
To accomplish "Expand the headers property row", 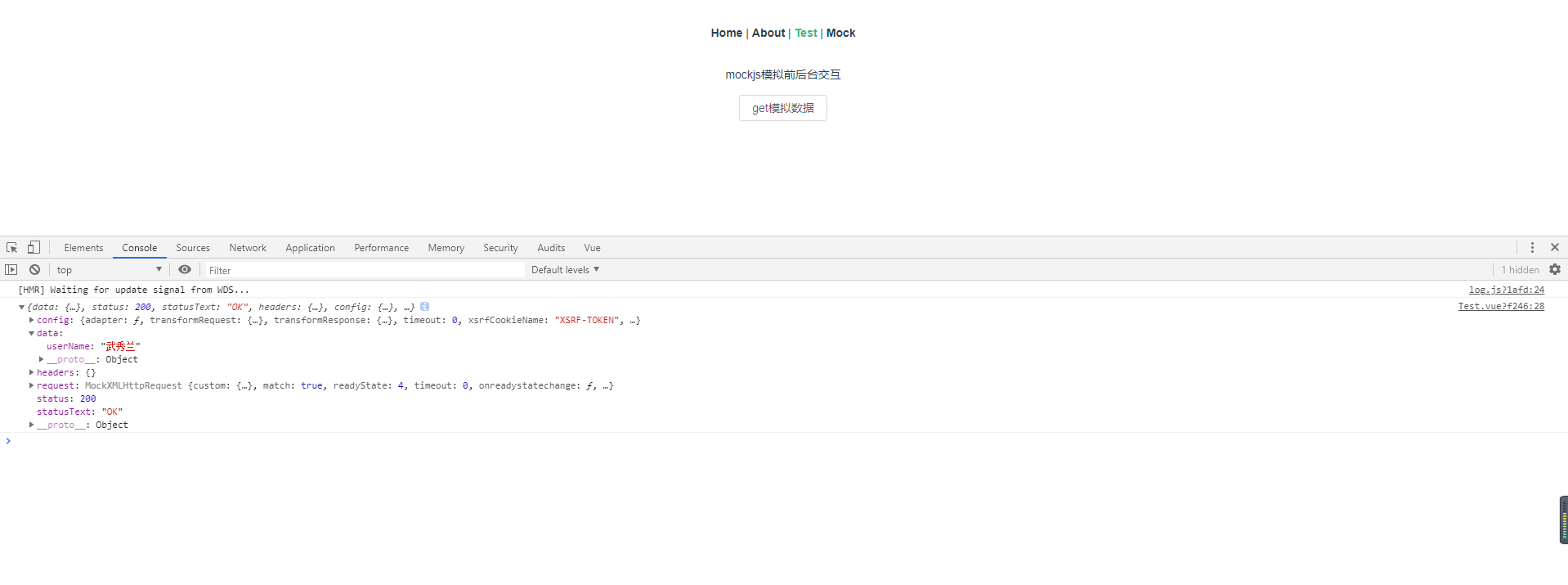I will [31, 372].
